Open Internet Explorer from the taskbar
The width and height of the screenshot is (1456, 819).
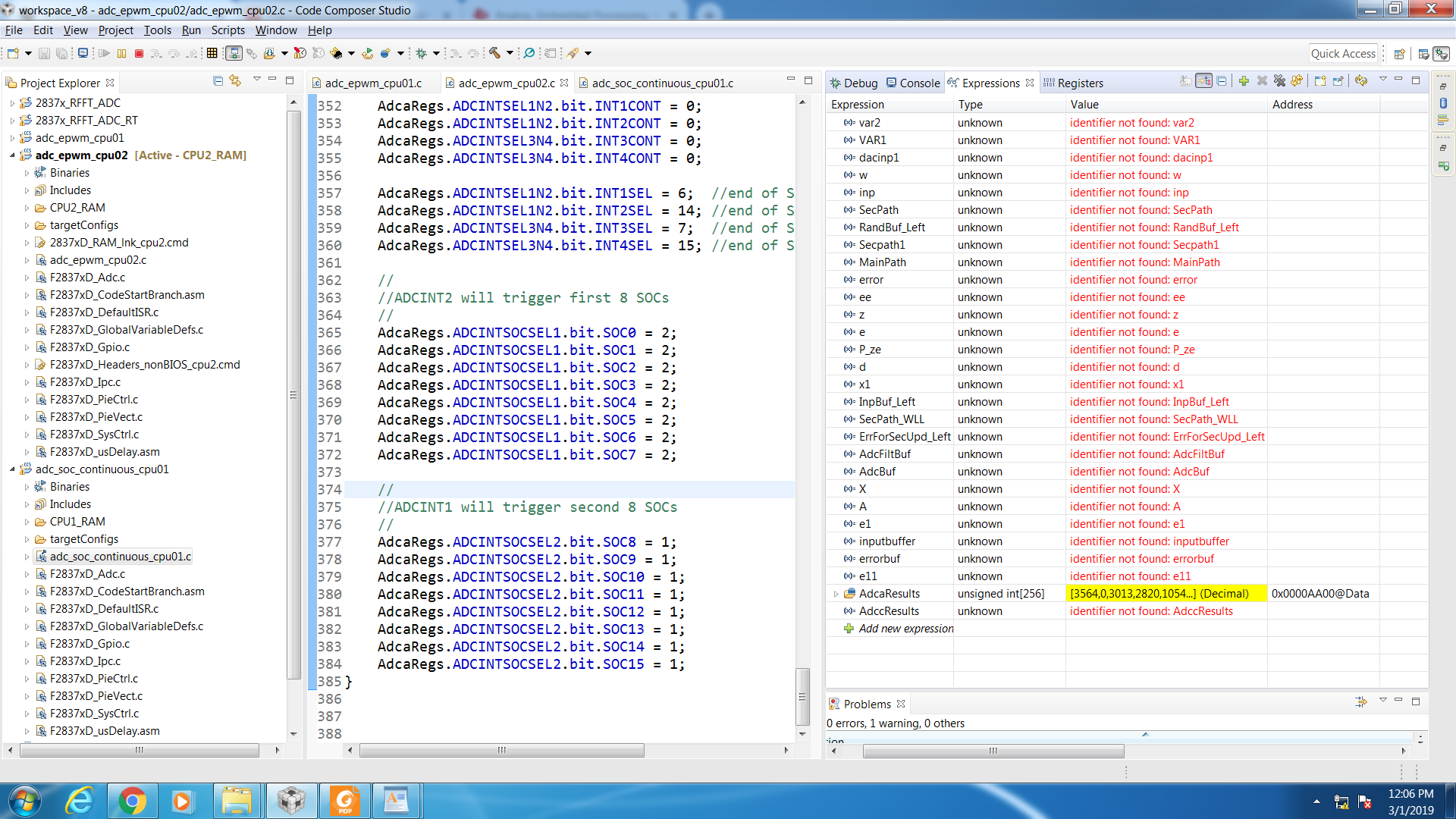[80, 801]
